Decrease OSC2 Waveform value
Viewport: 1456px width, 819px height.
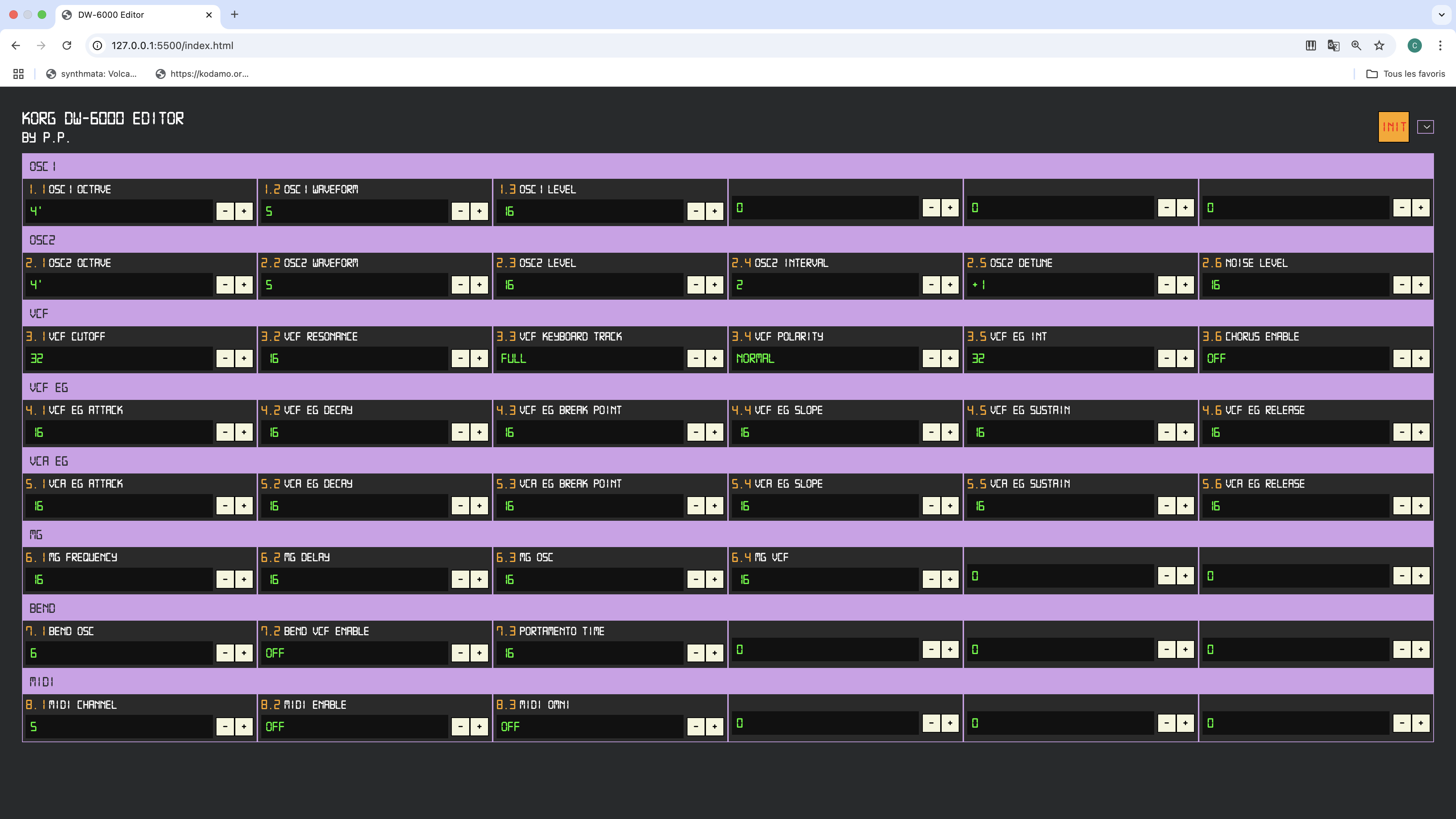[x=461, y=285]
